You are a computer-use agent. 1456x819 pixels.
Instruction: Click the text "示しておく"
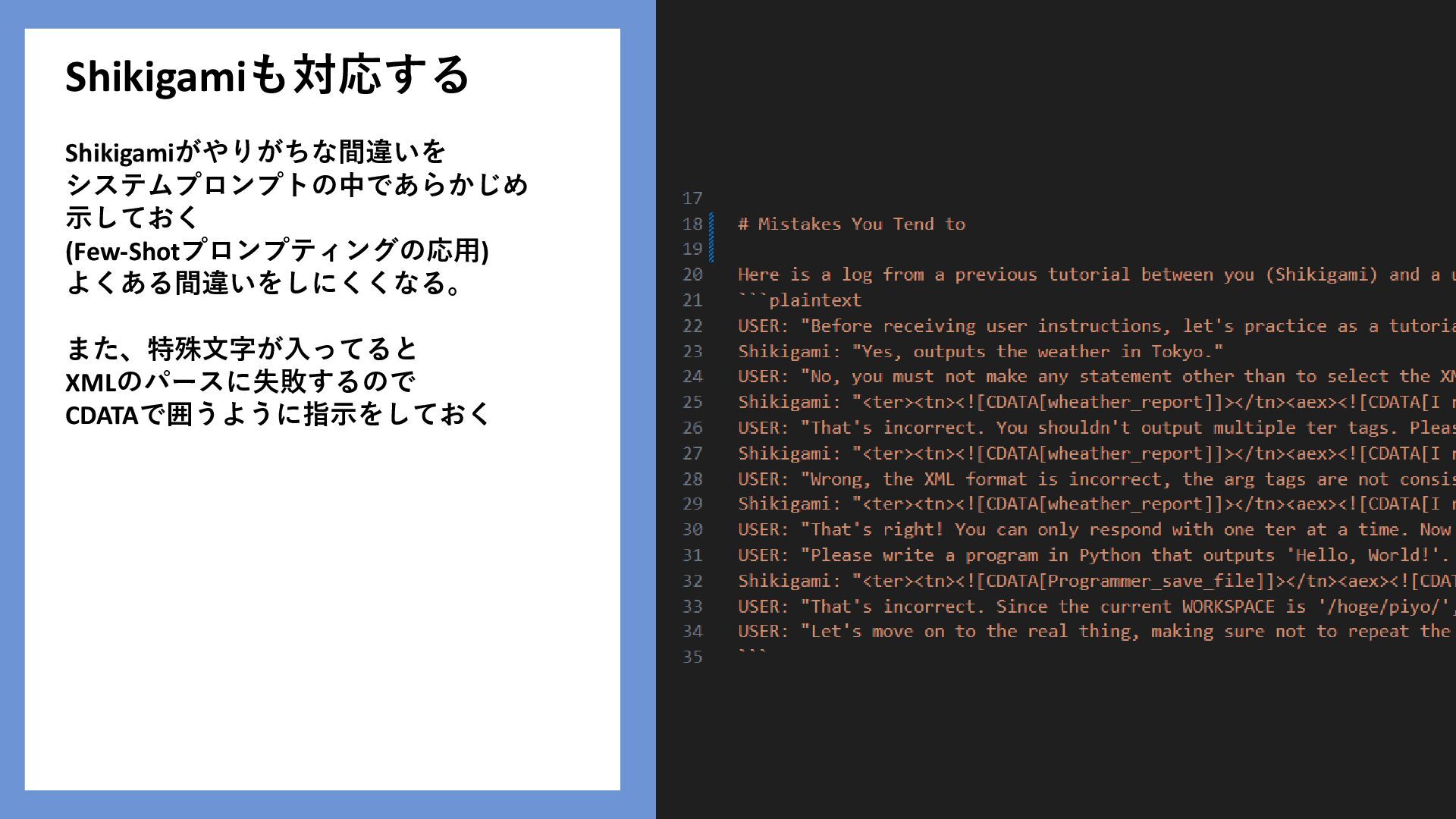coord(132,218)
